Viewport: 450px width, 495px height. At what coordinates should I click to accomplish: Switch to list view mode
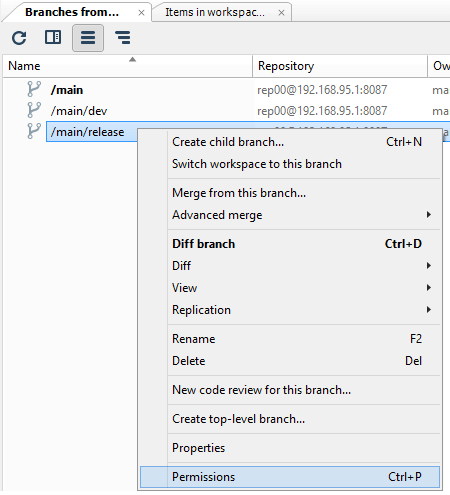pyautogui.click(x=88, y=38)
